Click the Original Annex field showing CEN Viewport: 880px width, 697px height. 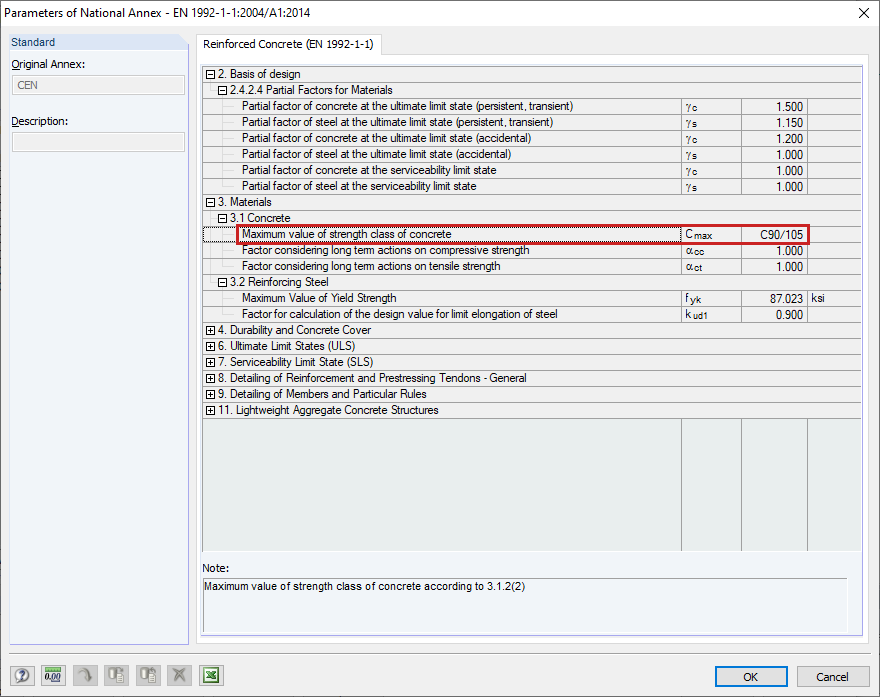point(98,85)
